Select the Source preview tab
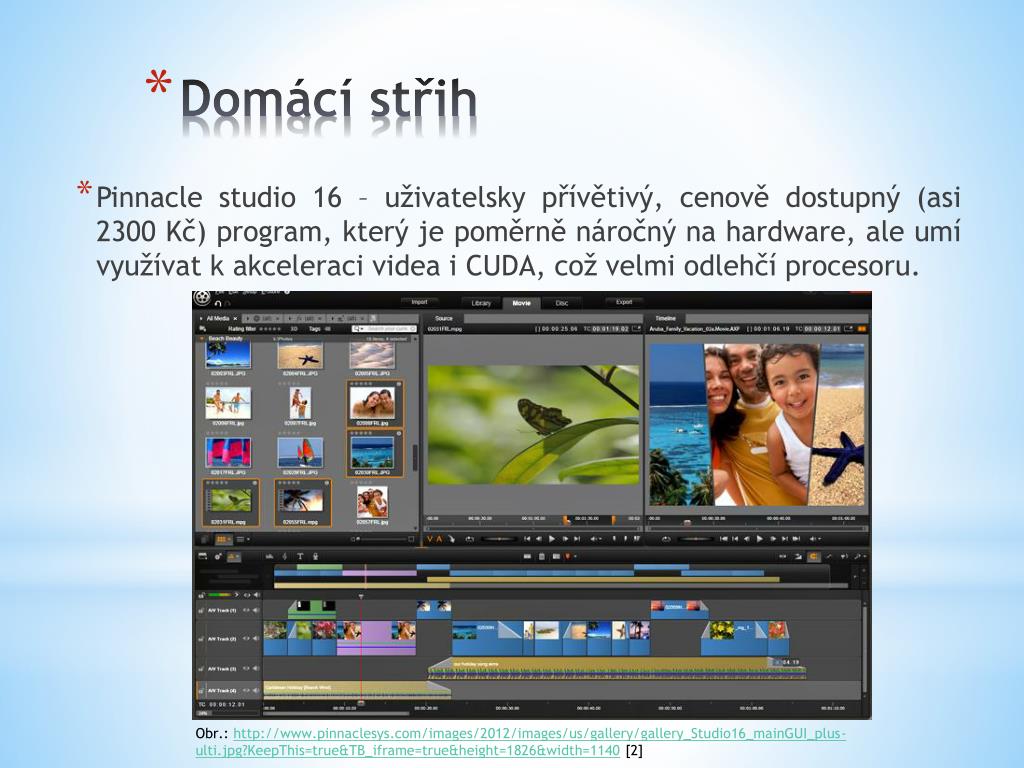The image size is (1024, 768). pos(444,318)
